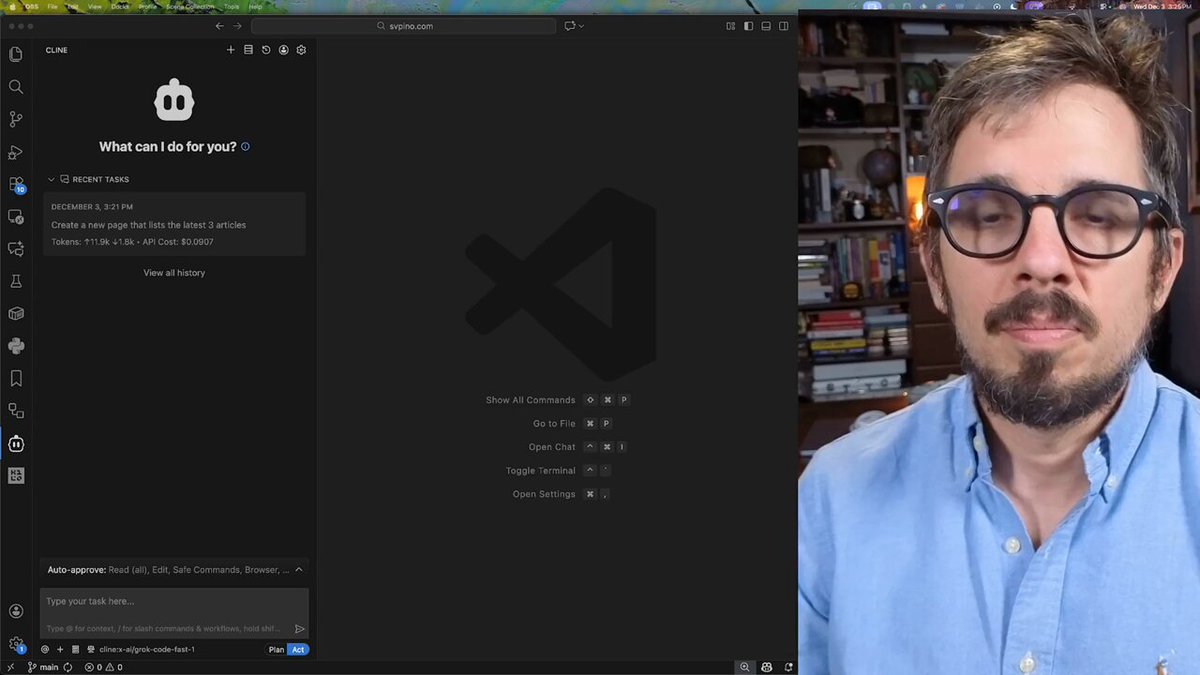Viewport: 1200px width, 675px height.
Task: Open Cline settings with the gear icon
Action: (301, 49)
